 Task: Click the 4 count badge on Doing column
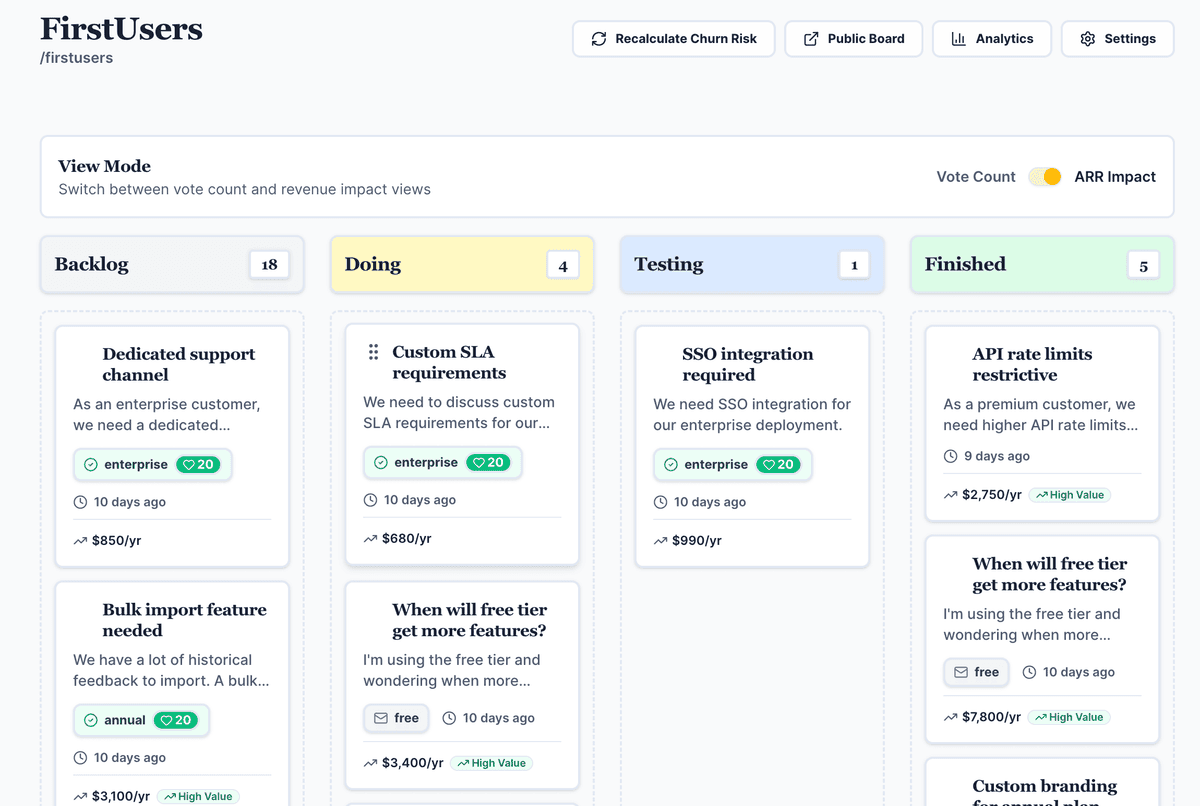click(562, 264)
